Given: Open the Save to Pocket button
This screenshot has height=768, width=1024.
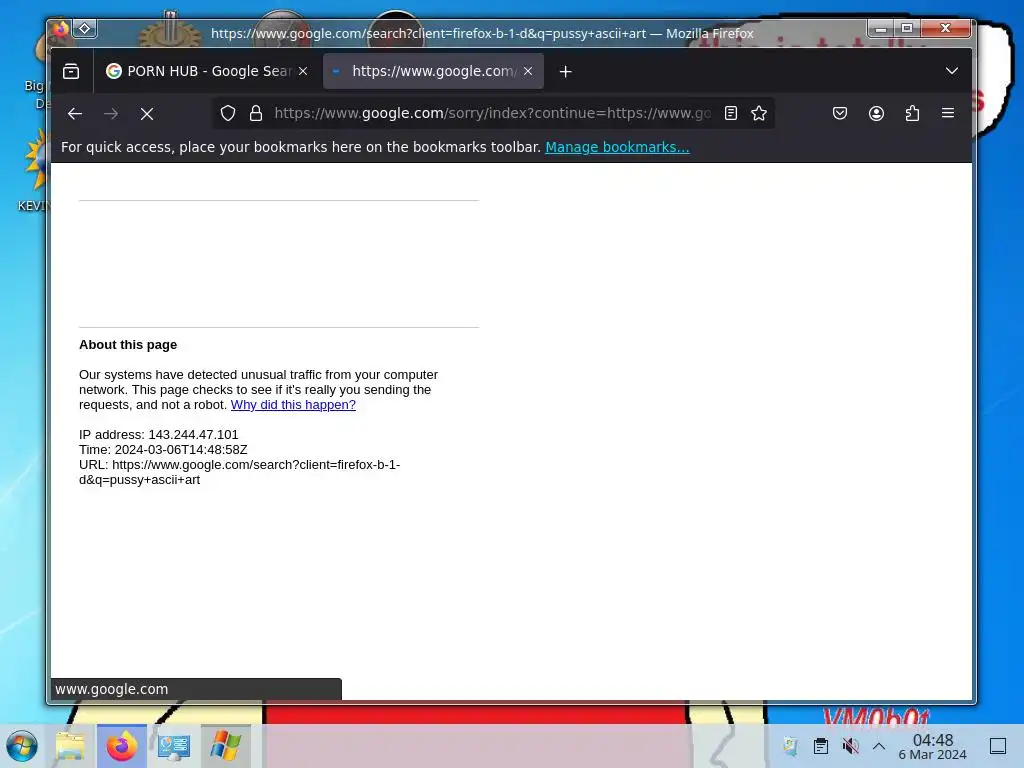Looking at the screenshot, I should tap(840, 114).
